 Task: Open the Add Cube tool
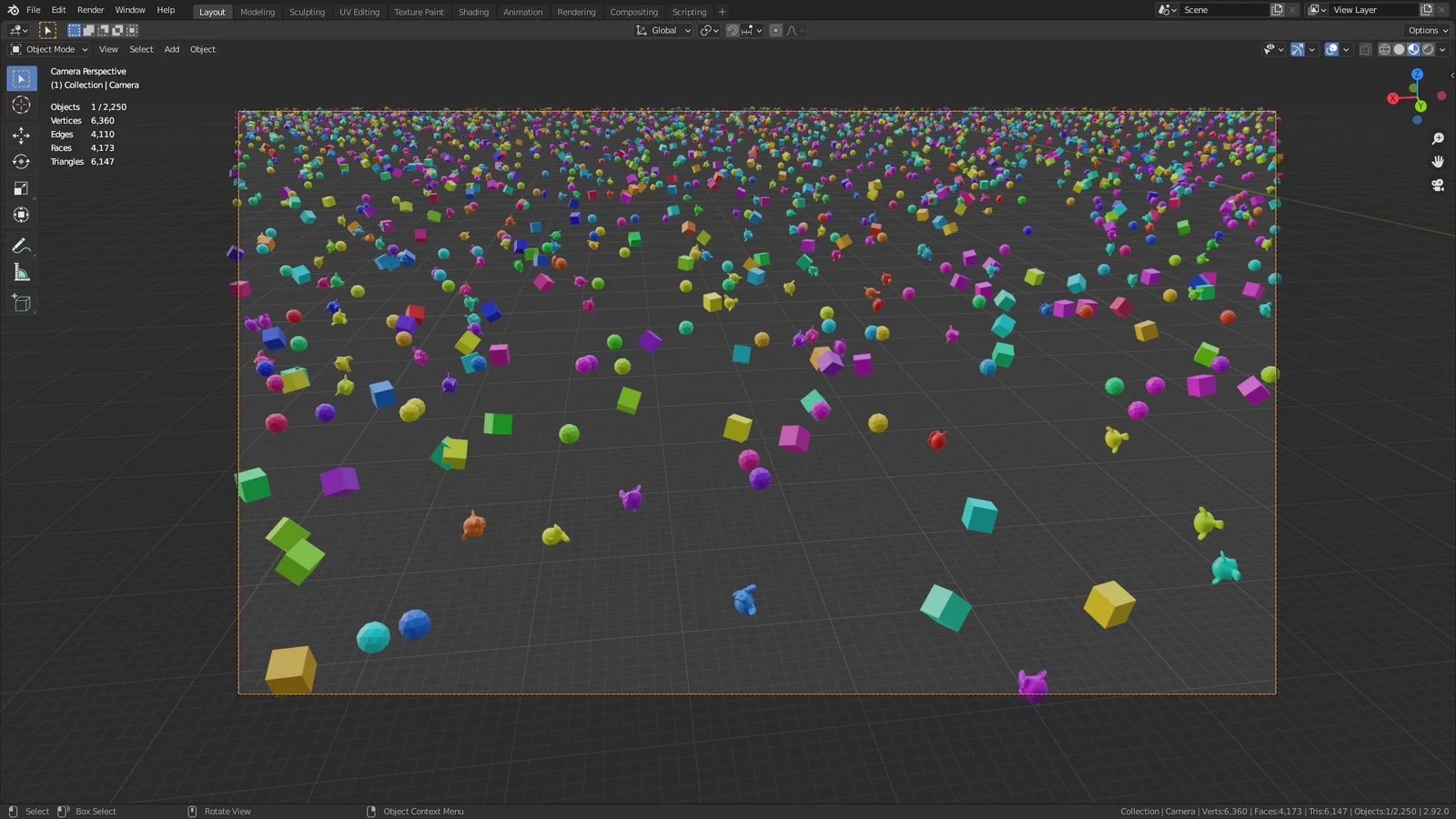[20, 303]
